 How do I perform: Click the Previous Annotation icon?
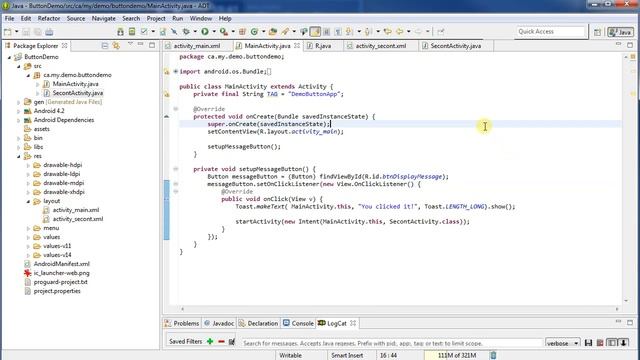368,32
